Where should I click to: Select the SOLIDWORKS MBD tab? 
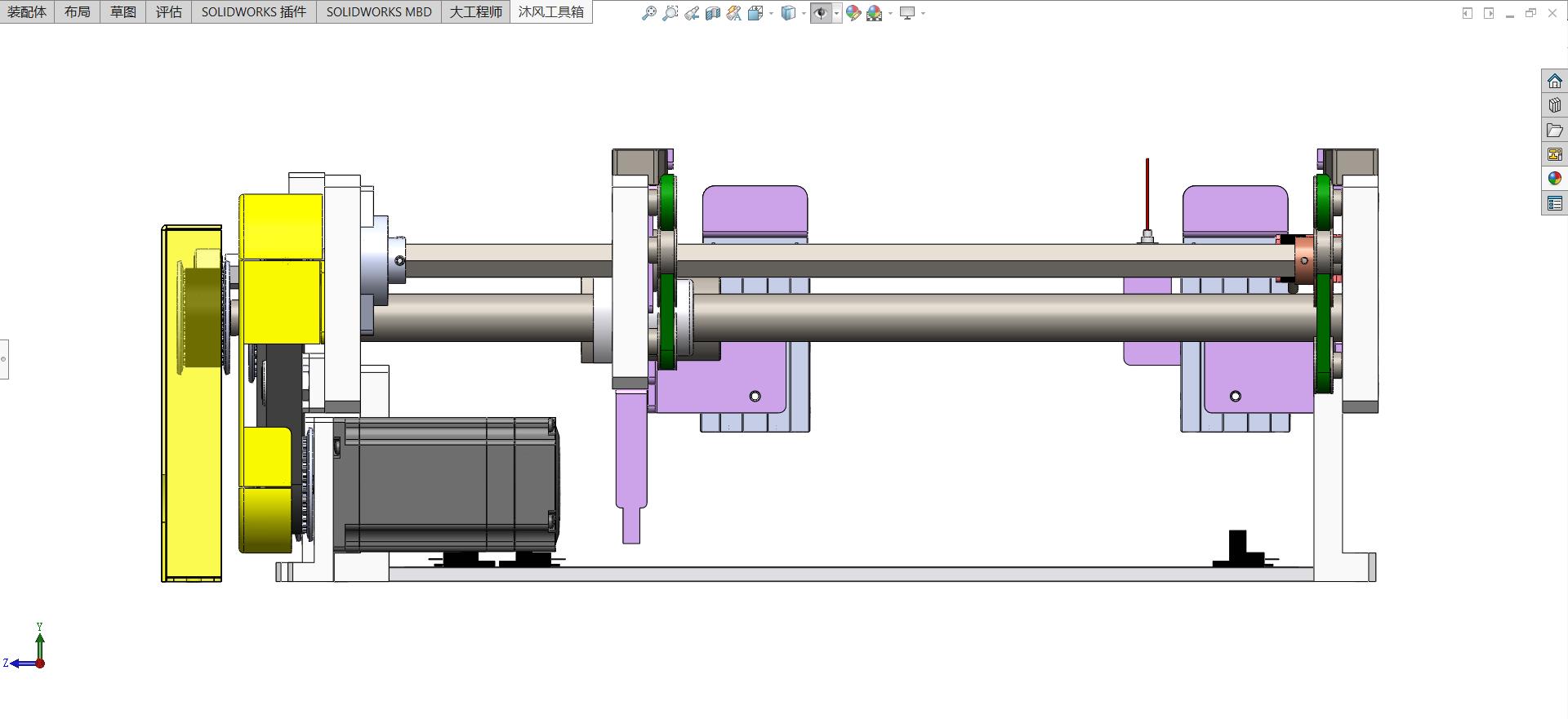379,11
